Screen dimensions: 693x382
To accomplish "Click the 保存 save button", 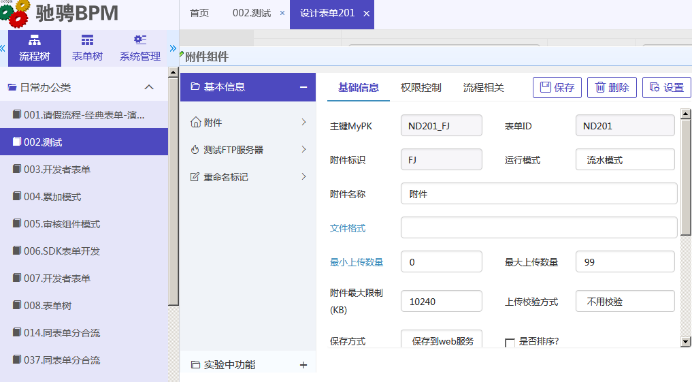I will [557, 88].
